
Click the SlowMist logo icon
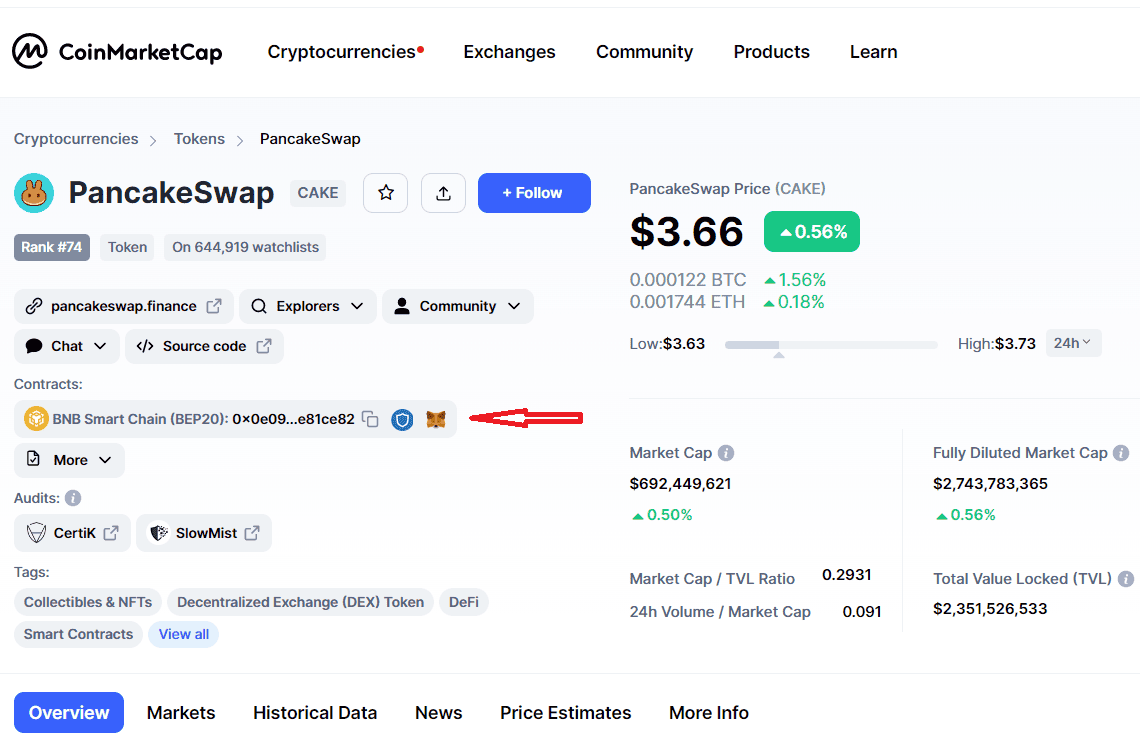(x=158, y=533)
